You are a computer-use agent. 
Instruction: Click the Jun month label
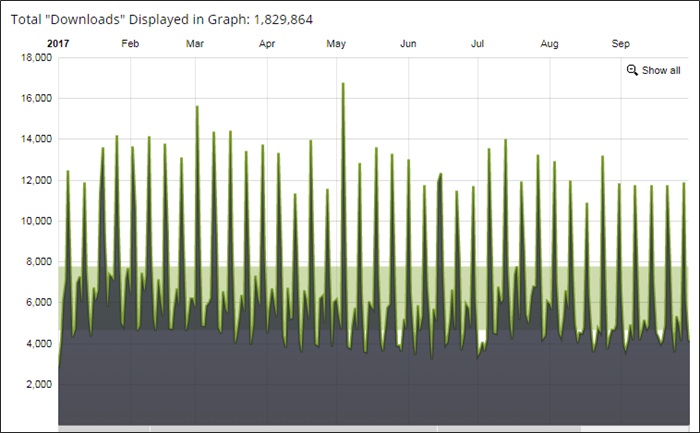click(408, 43)
